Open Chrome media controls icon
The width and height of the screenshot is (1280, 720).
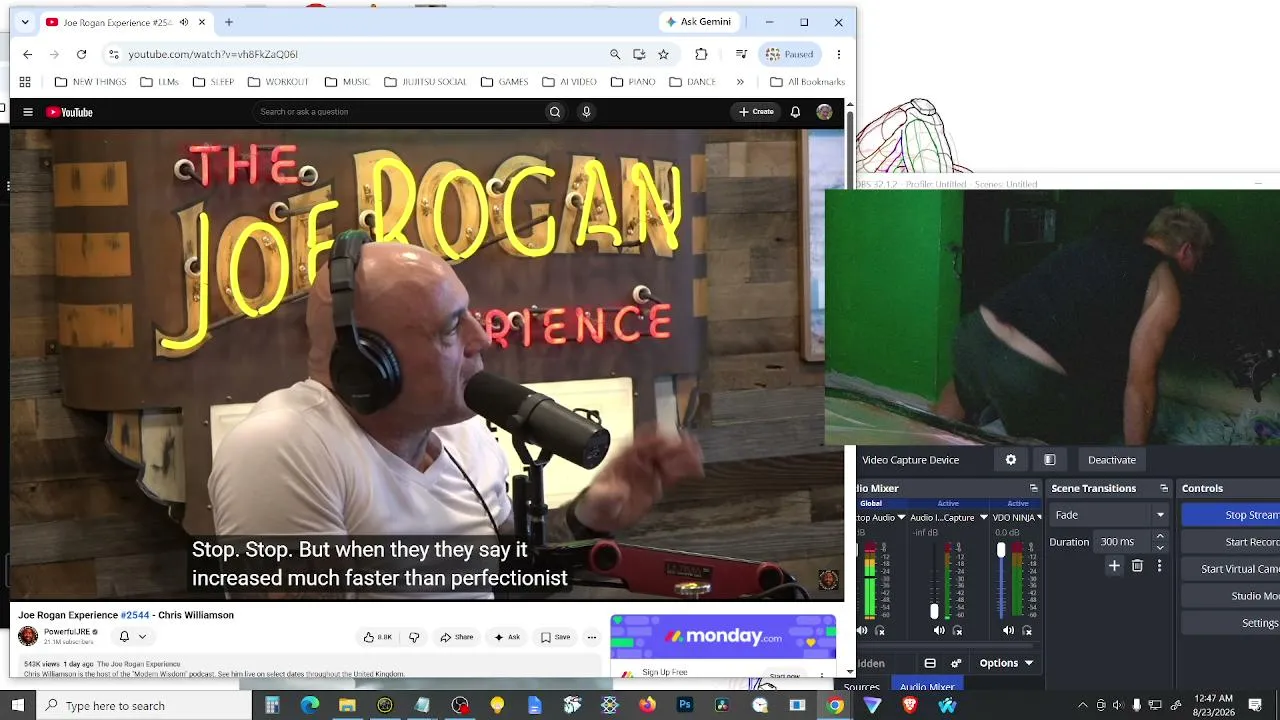741,54
